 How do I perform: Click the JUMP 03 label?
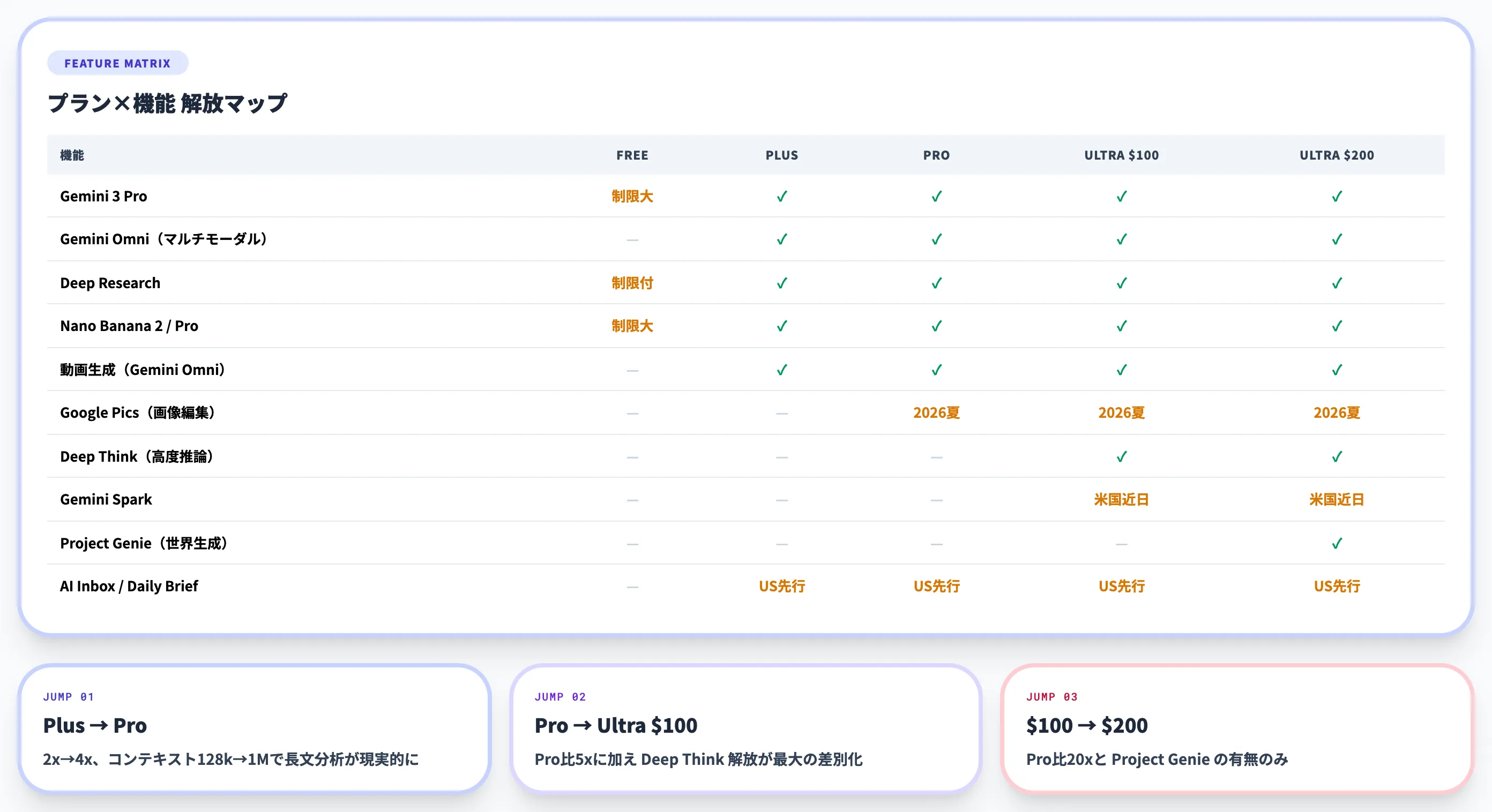[x=1052, y=697]
